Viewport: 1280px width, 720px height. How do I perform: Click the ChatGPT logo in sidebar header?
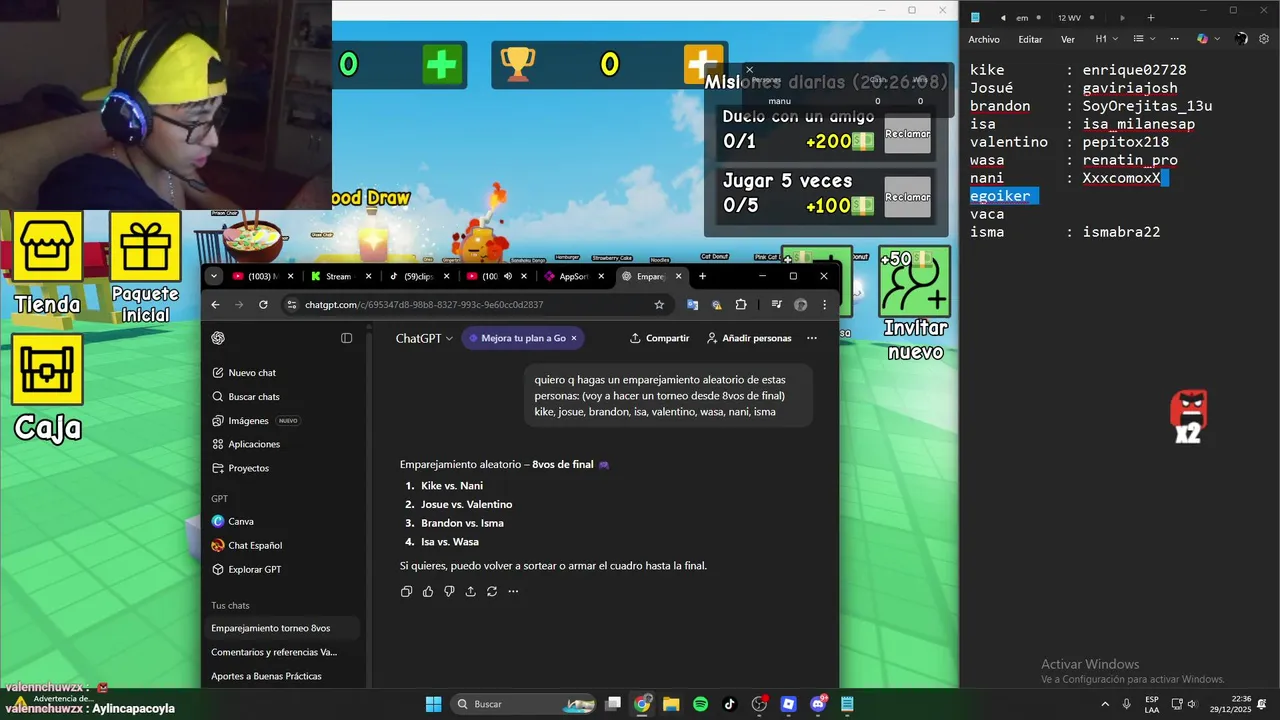click(x=218, y=338)
